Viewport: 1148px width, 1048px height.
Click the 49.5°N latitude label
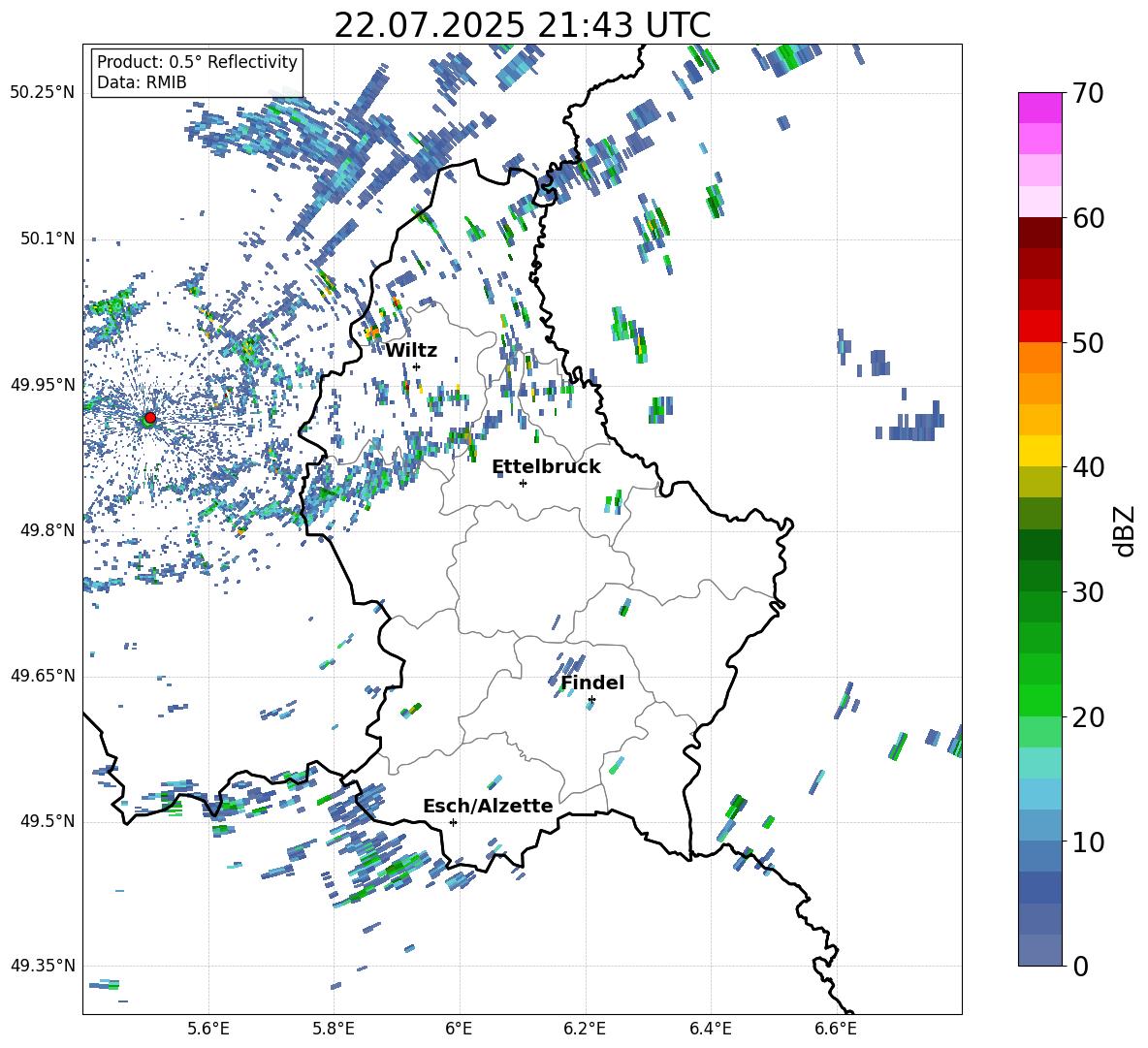47,821
